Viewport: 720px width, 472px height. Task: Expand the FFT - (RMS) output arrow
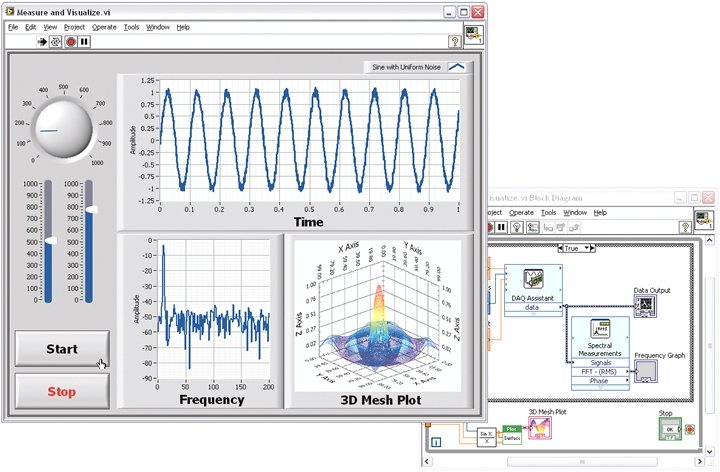[626, 371]
